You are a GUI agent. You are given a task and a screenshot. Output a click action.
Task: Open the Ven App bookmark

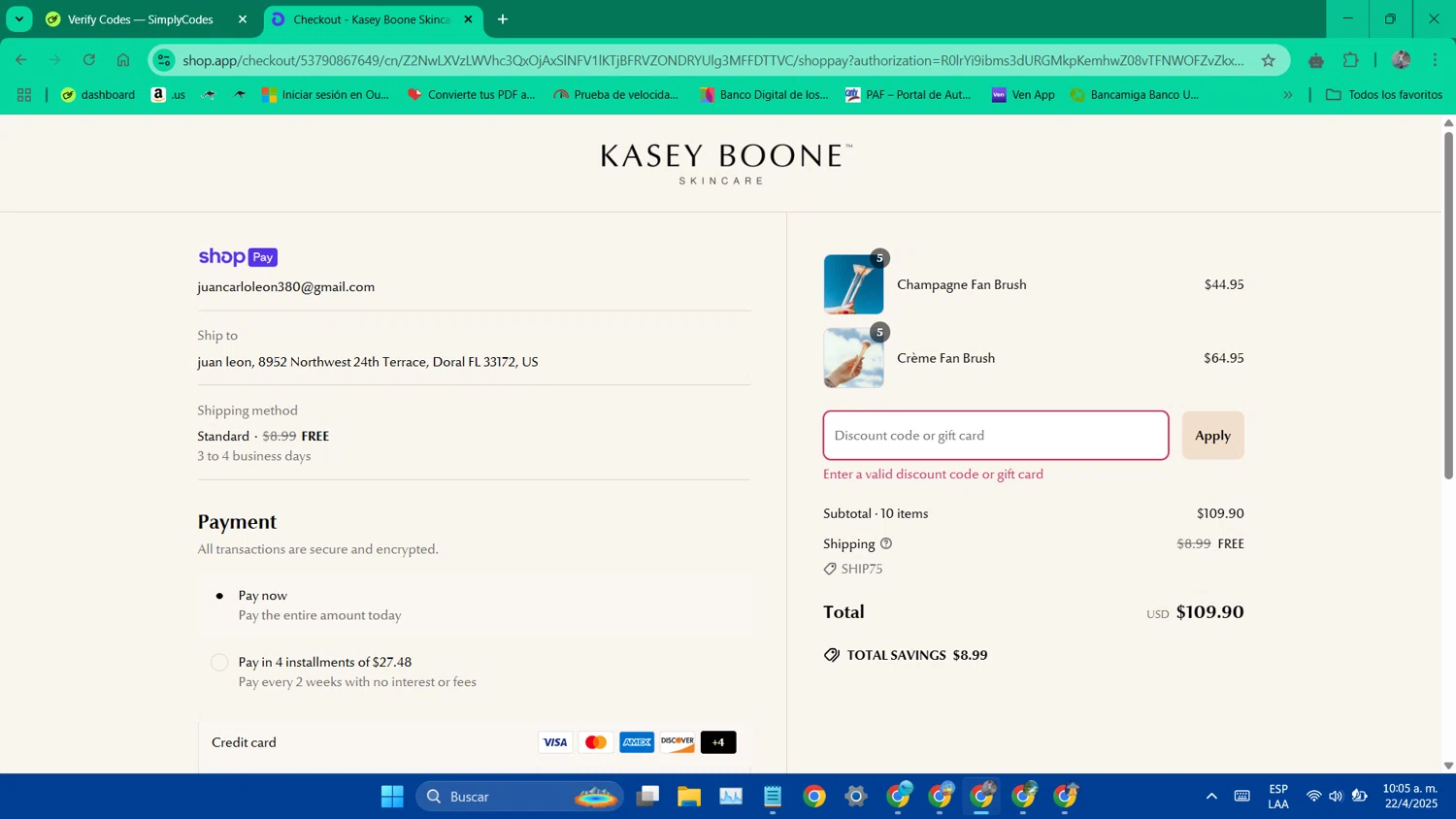point(1023,95)
